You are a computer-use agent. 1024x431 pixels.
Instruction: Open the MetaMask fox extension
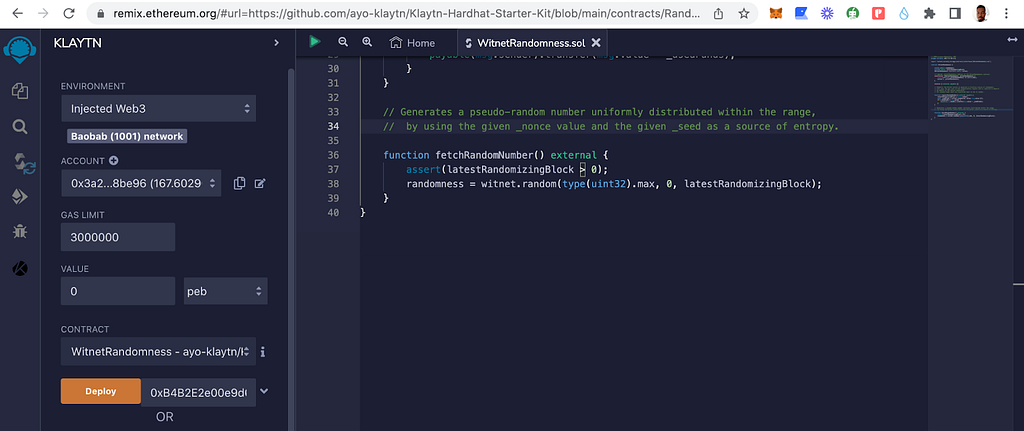click(x=775, y=13)
